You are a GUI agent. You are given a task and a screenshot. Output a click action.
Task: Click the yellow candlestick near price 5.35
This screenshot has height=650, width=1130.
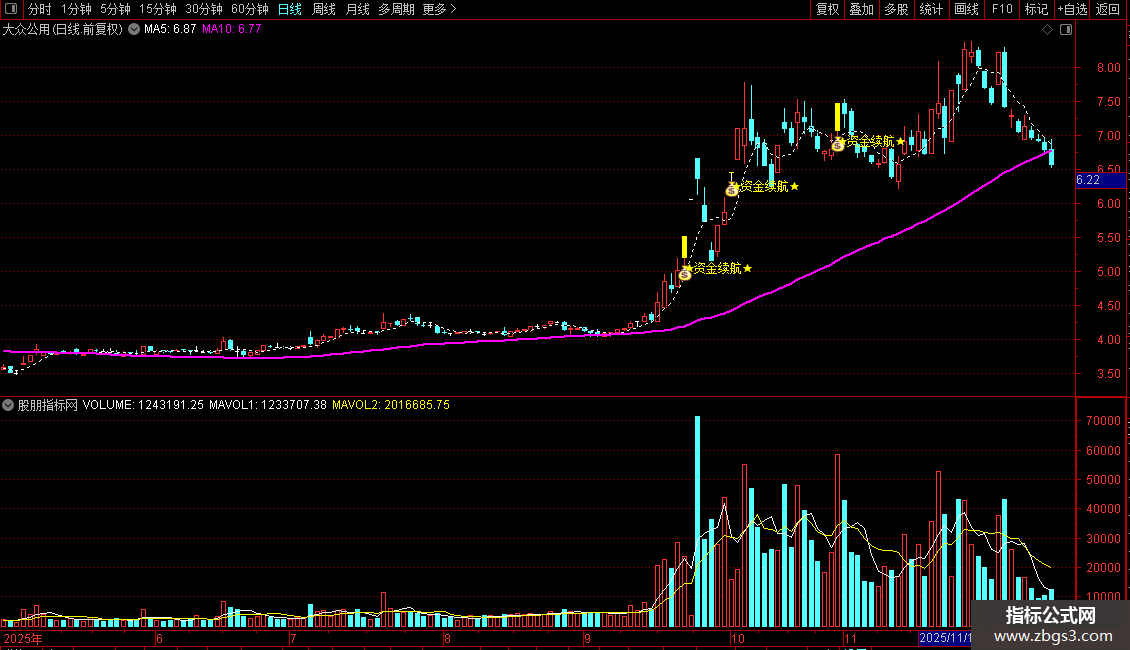pyautogui.click(x=684, y=247)
